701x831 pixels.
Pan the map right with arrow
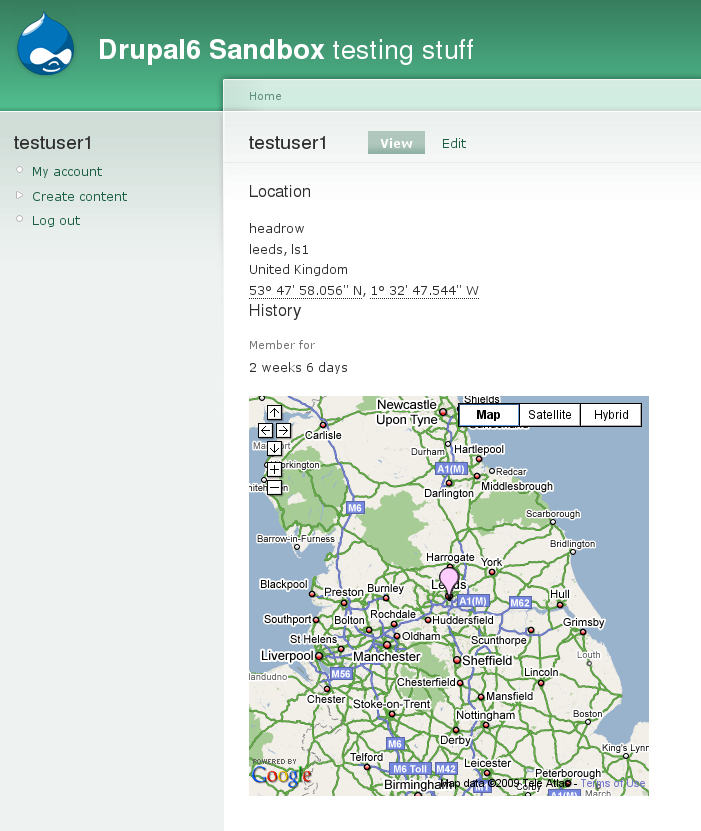tap(283, 430)
